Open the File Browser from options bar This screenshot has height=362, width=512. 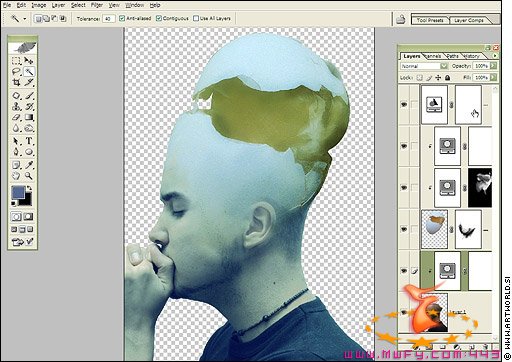pos(400,20)
